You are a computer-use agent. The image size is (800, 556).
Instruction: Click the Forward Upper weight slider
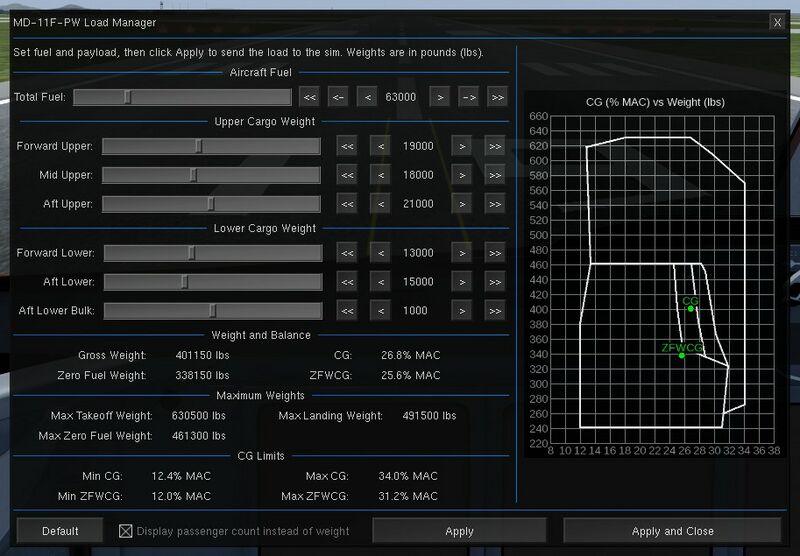[x=211, y=146]
